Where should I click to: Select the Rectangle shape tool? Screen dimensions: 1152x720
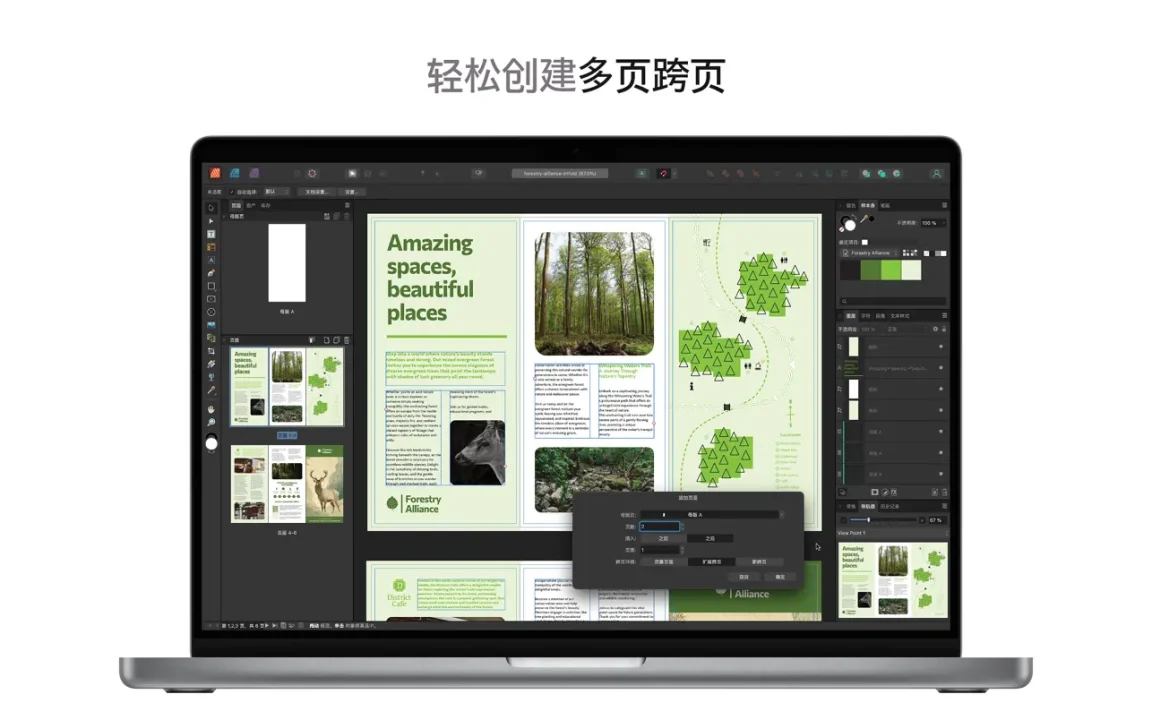(x=211, y=286)
